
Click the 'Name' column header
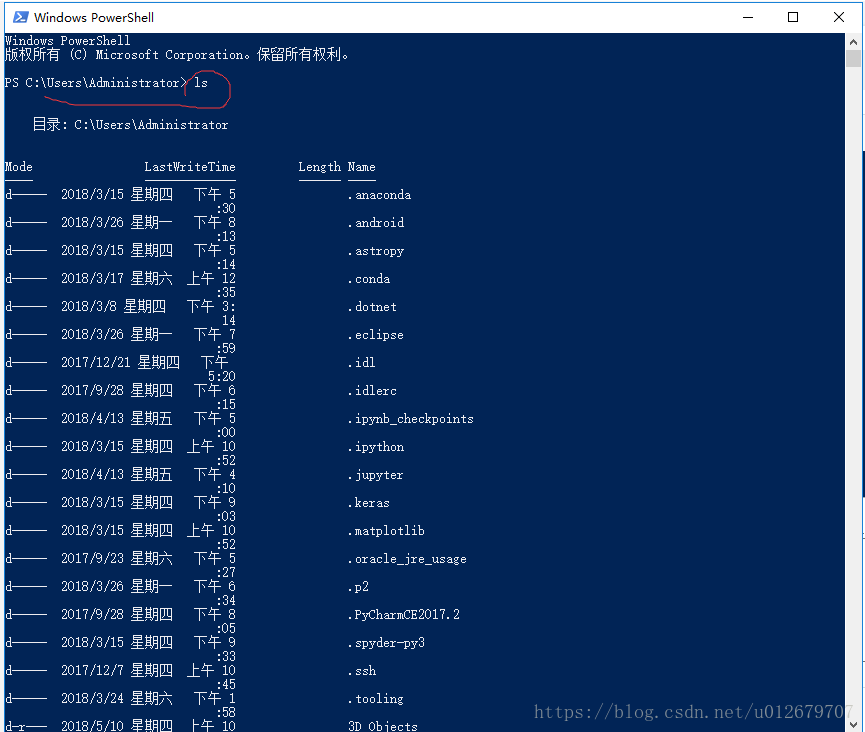coord(361,167)
